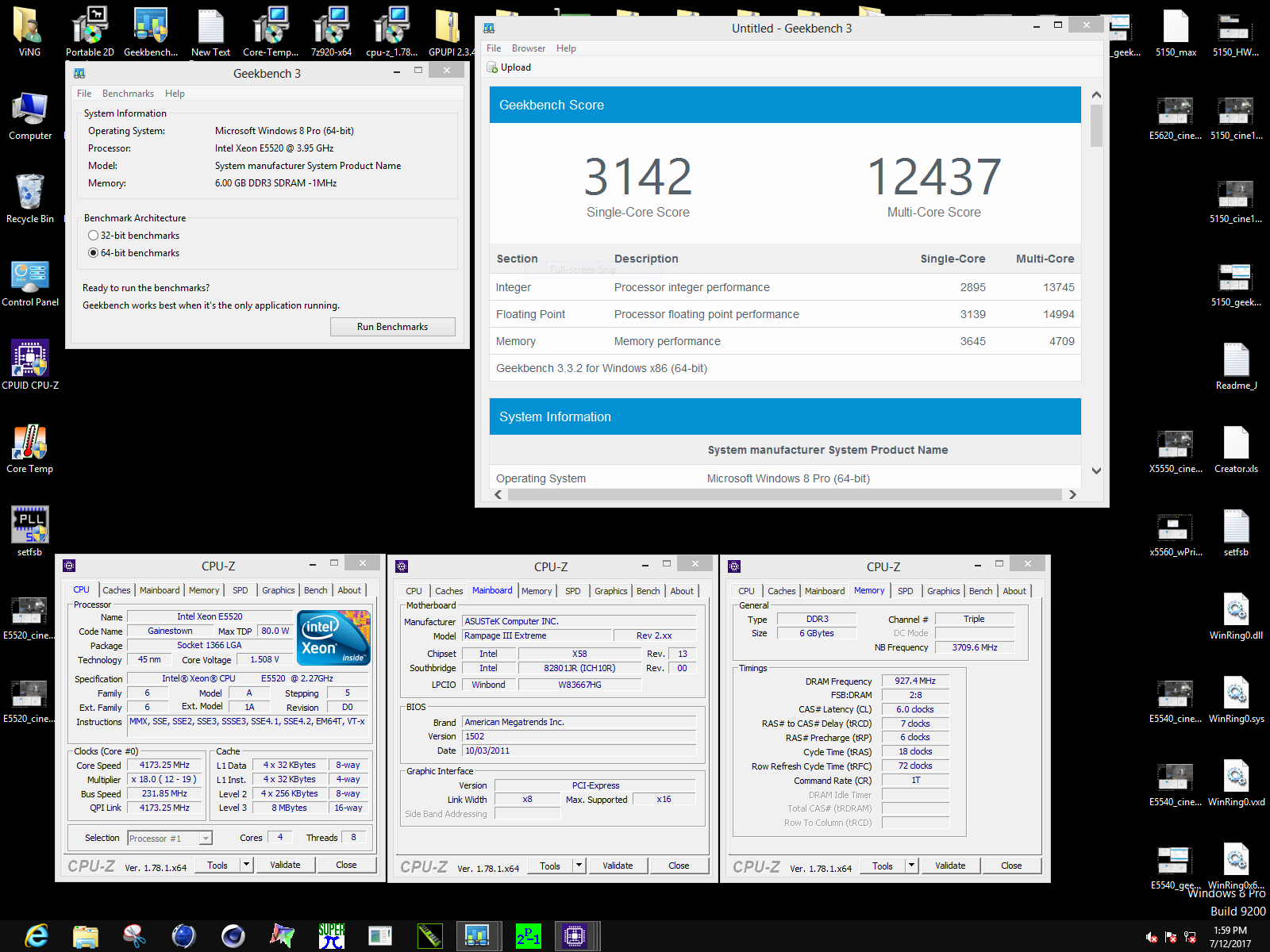The width and height of the screenshot is (1270, 952).
Task: Click the DRAM Frequency 927.4 MHz value
Action: (915, 681)
